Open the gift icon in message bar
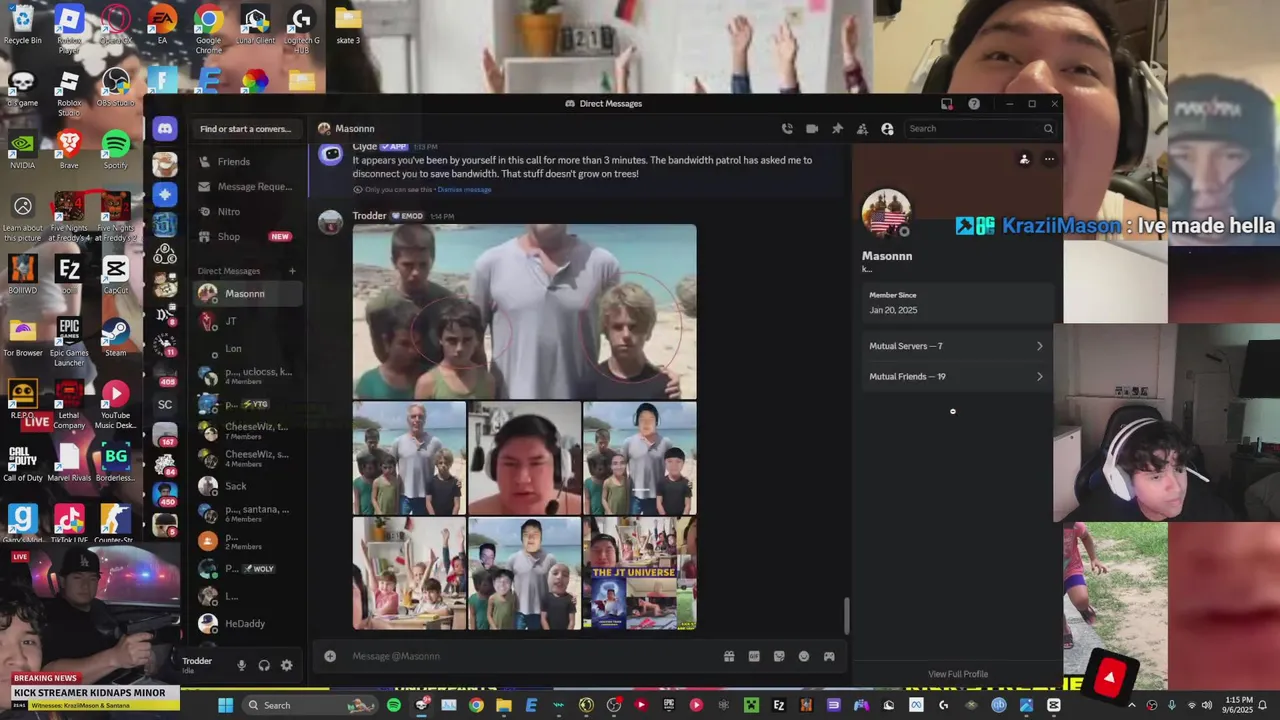 tap(729, 656)
